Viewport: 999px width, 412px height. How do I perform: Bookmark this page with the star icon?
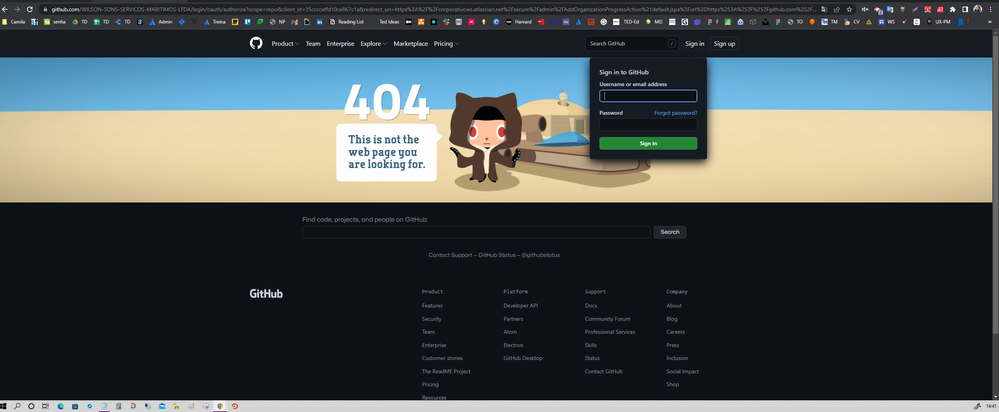pos(849,10)
